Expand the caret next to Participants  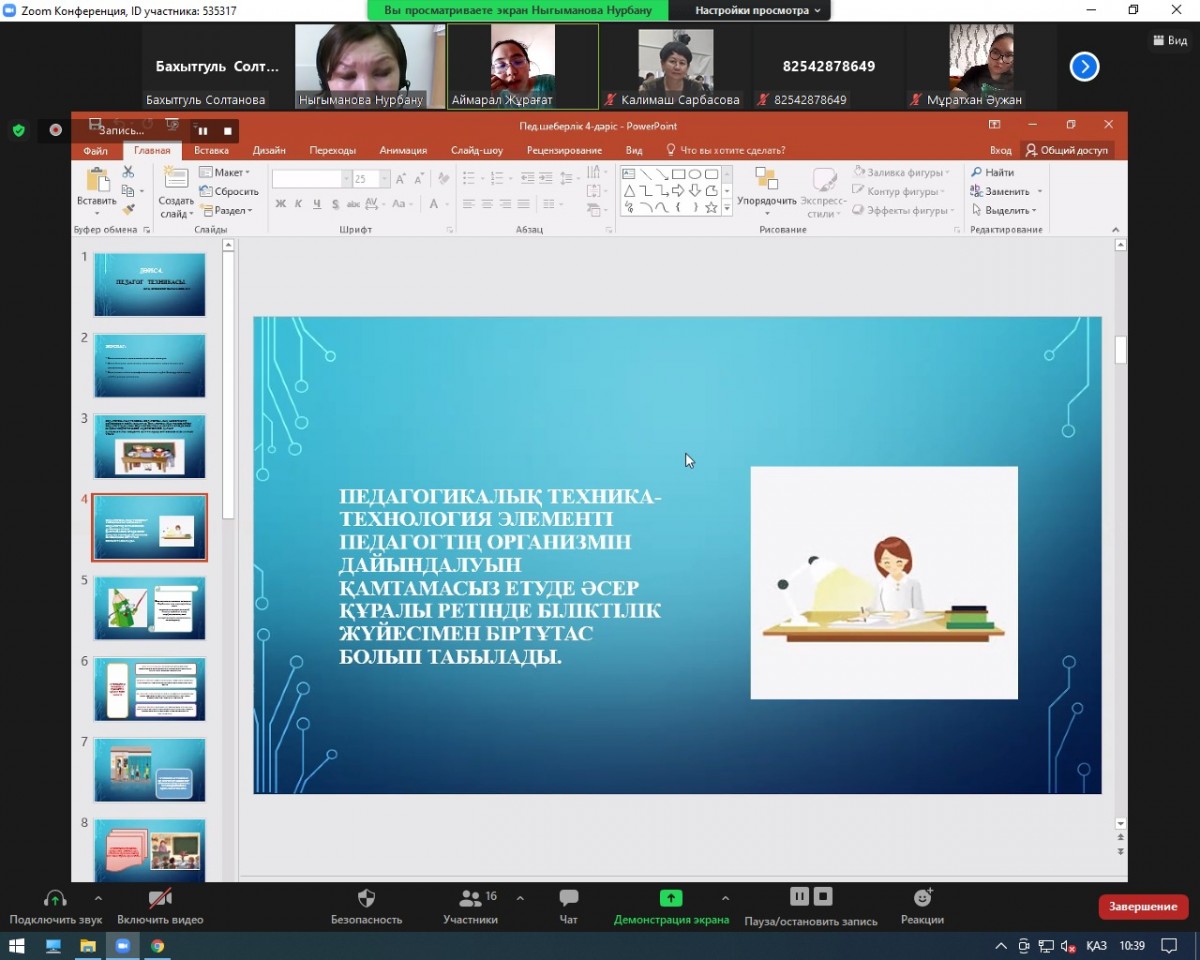[520, 897]
